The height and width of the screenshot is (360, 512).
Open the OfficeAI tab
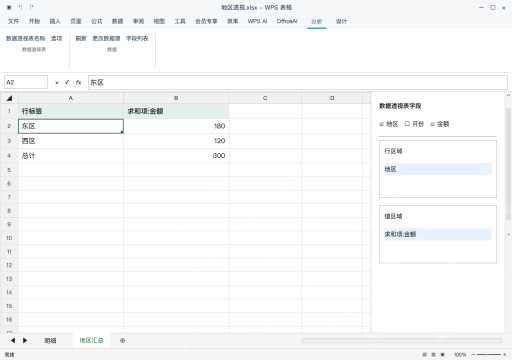(287, 21)
